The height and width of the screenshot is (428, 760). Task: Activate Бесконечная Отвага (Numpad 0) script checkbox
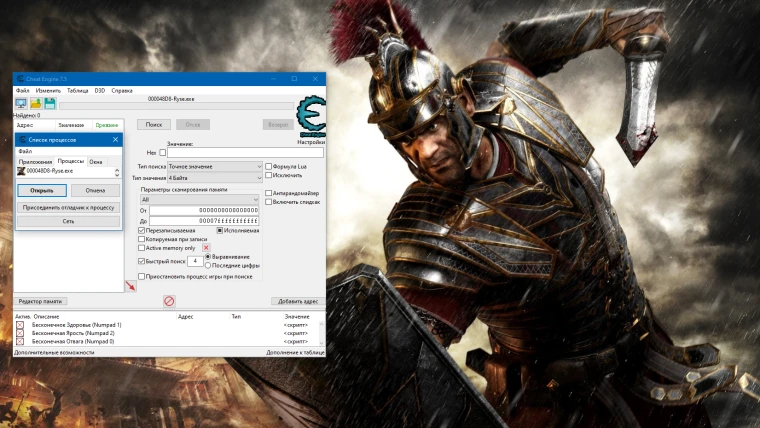pyautogui.click(x=20, y=341)
